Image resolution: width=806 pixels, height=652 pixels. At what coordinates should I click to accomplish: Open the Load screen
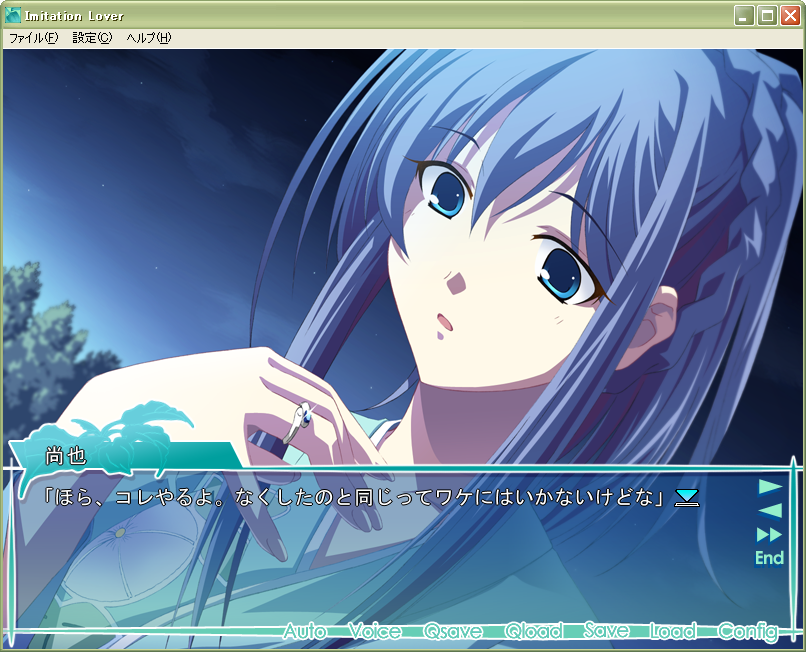click(673, 631)
